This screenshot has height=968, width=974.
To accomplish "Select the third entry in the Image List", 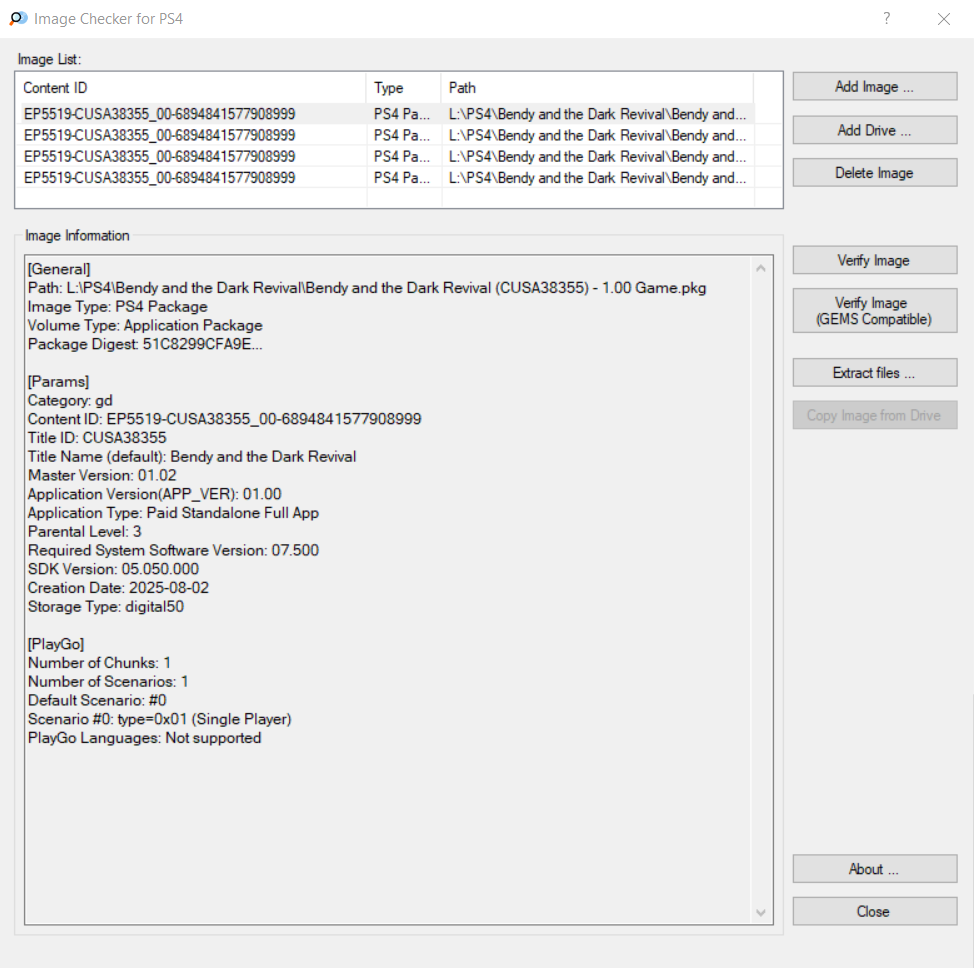I will pyautogui.click(x=160, y=156).
